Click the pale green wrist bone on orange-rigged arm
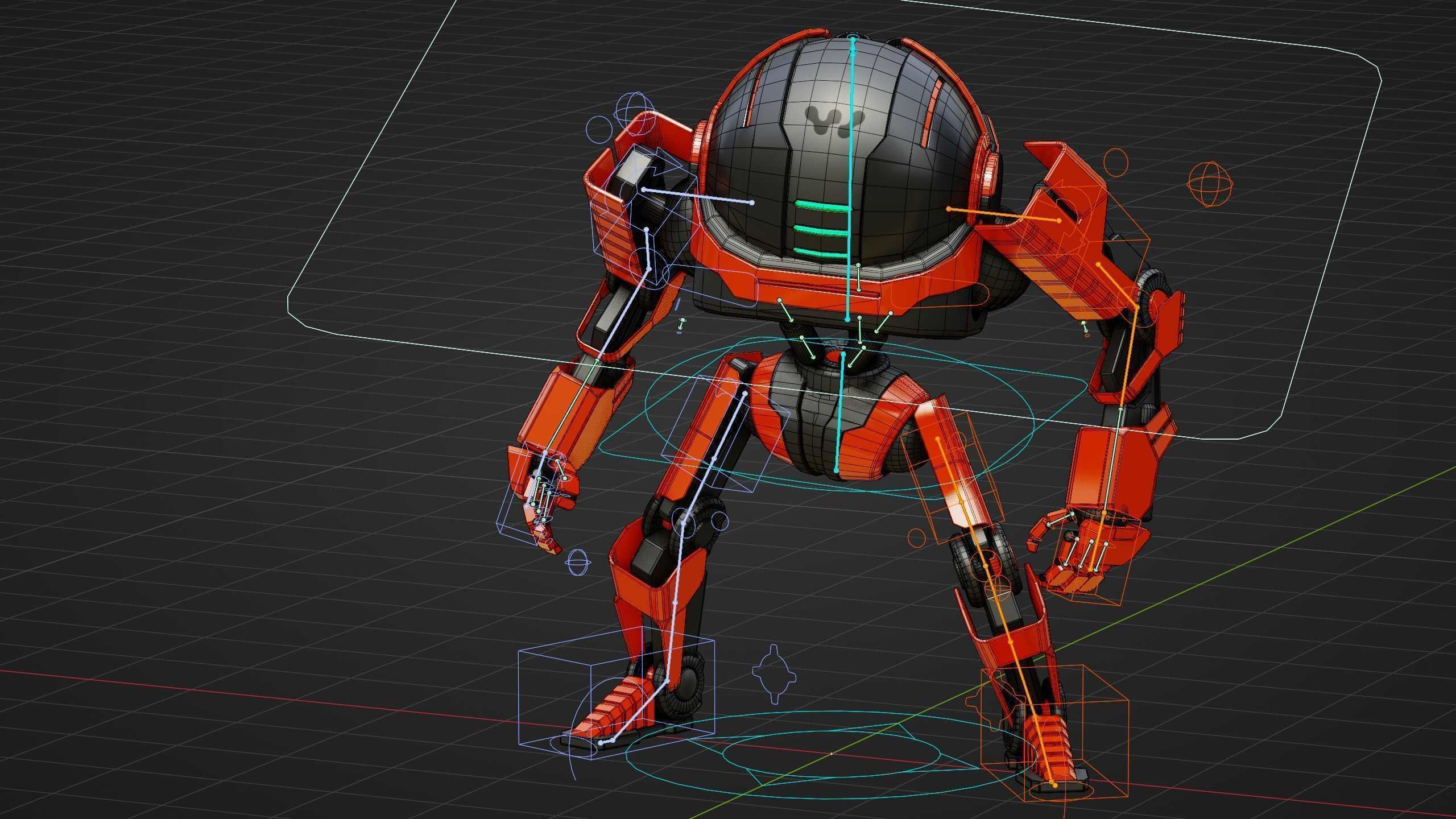Image resolution: width=1456 pixels, height=819 pixels. click(1112, 461)
